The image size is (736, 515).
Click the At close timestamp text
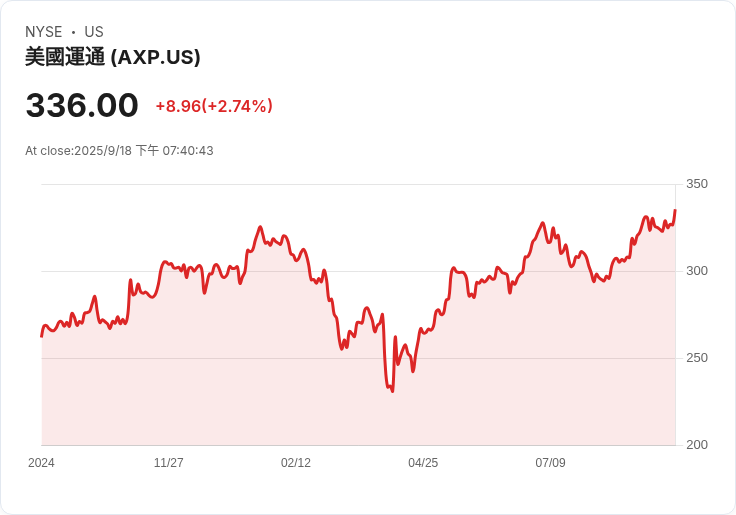[x=119, y=151]
